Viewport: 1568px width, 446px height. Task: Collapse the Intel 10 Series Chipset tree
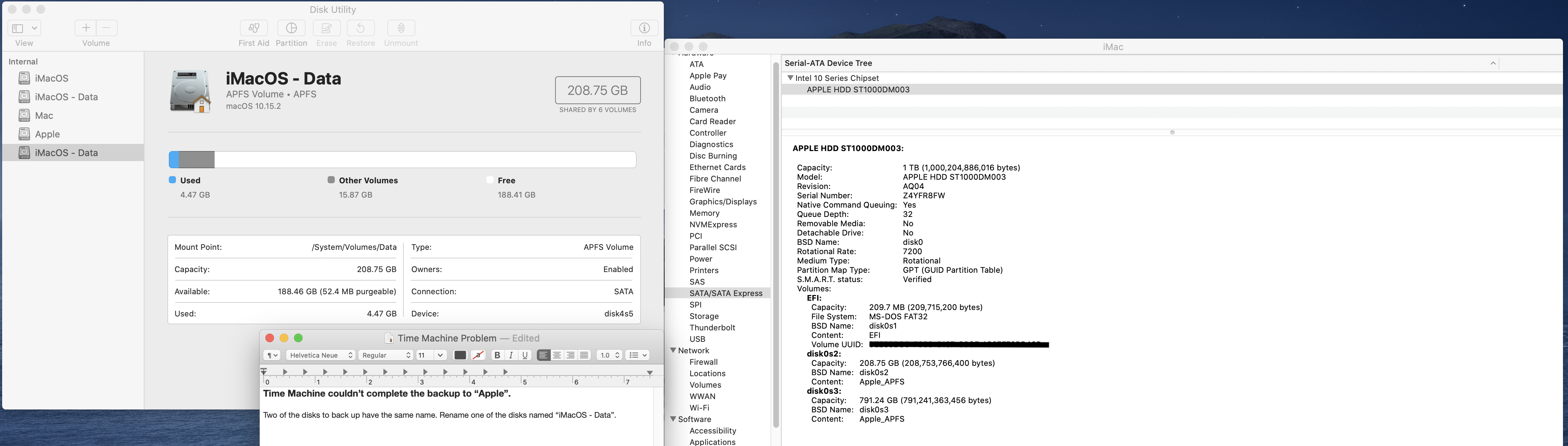coord(790,78)
